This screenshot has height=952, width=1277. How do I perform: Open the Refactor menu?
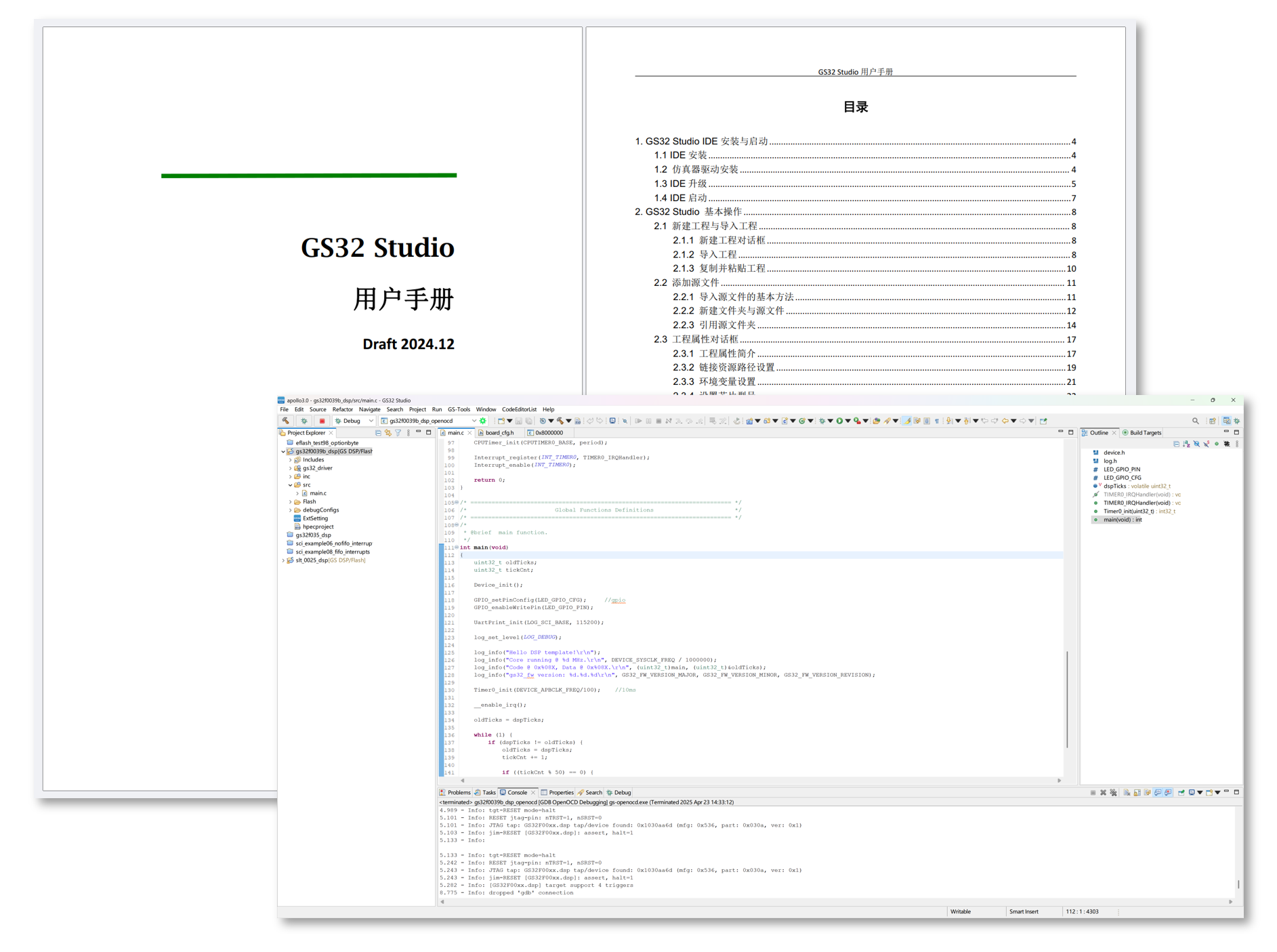tap(342, 409)
